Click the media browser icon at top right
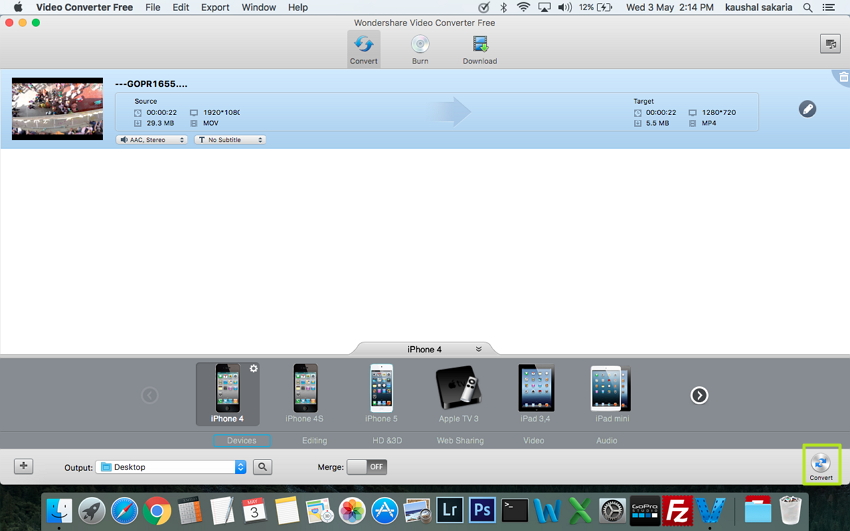The width and height of the screenshot is (850, 531). (830, 44)
